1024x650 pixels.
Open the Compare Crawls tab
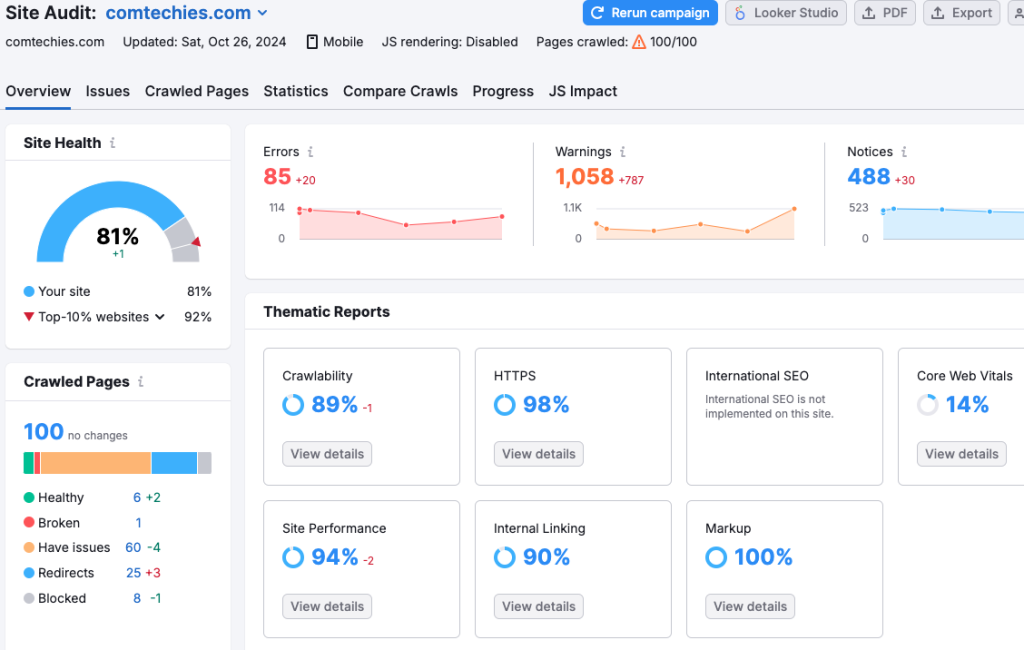[400, 91]
